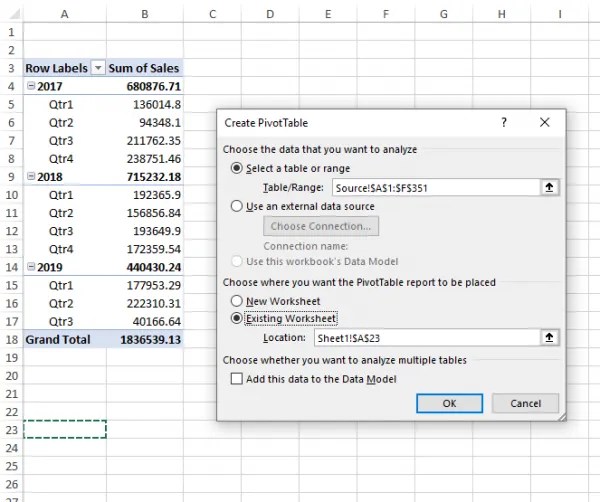The height and width of the screenshot is (502, 600).
Task: Click inside the Table/Range input field
Action: tap(436, 187)
